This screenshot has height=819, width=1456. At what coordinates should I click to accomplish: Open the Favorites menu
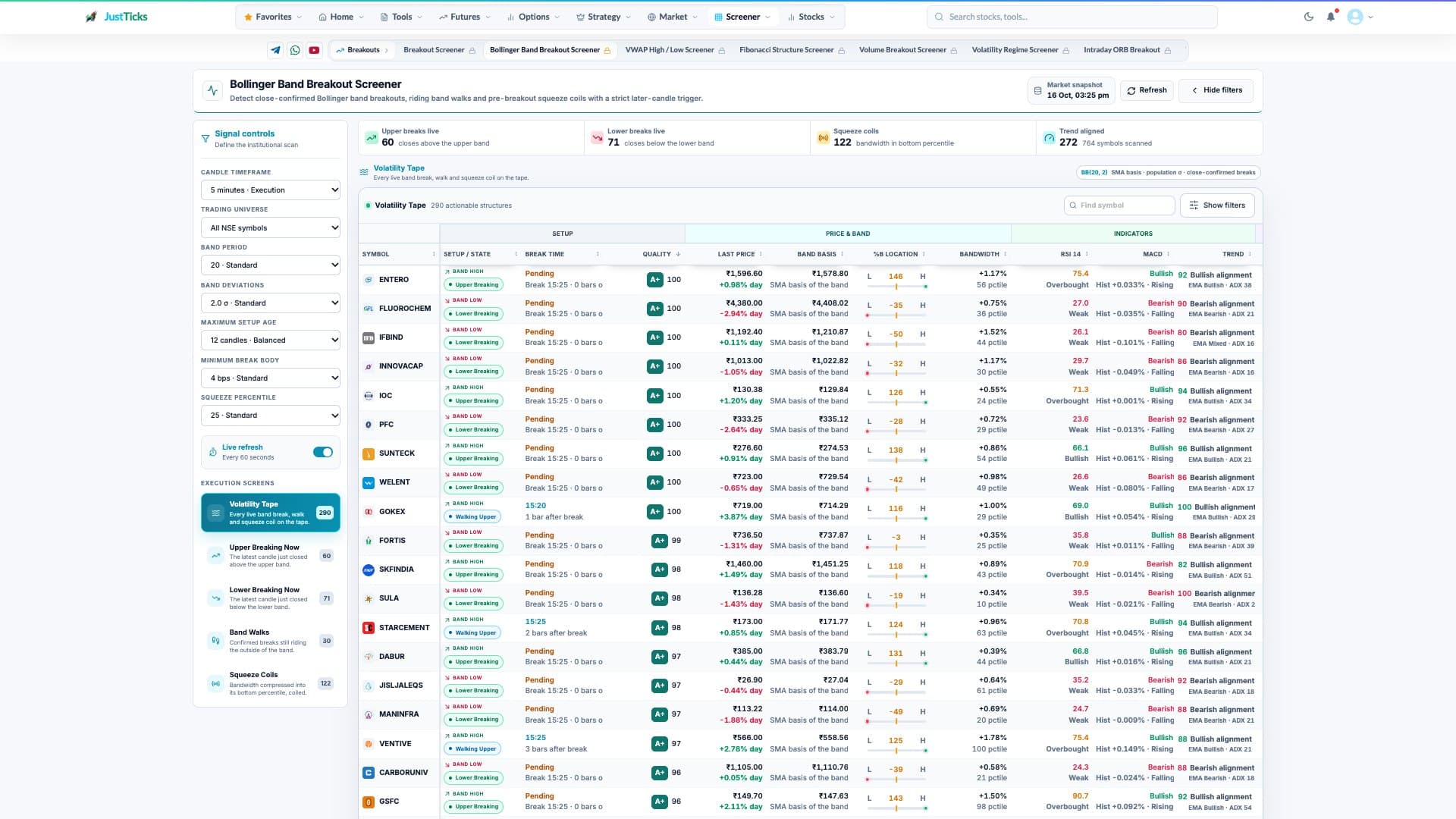273,17
